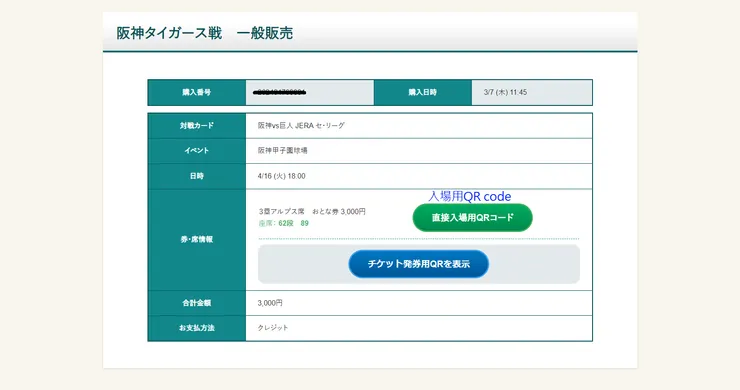Click the 購入番号 header cell
This screenshot has height=390, width=740.
point(197,93)
